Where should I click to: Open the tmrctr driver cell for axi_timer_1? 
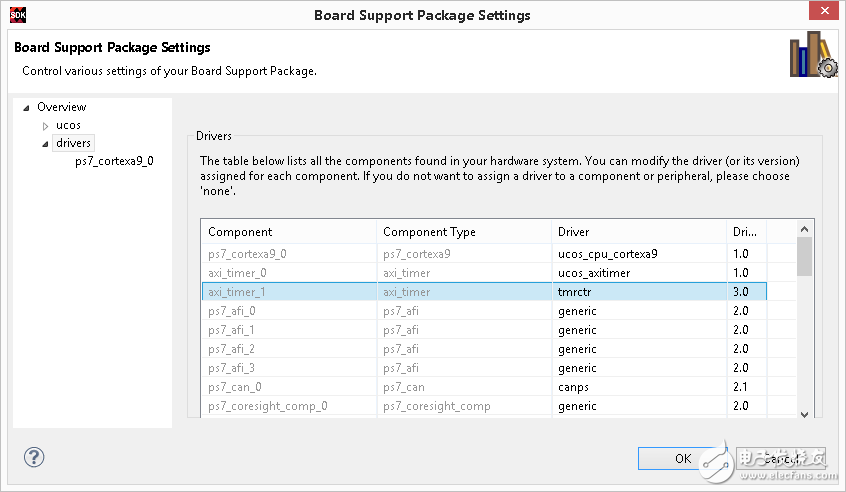[638, 292]
